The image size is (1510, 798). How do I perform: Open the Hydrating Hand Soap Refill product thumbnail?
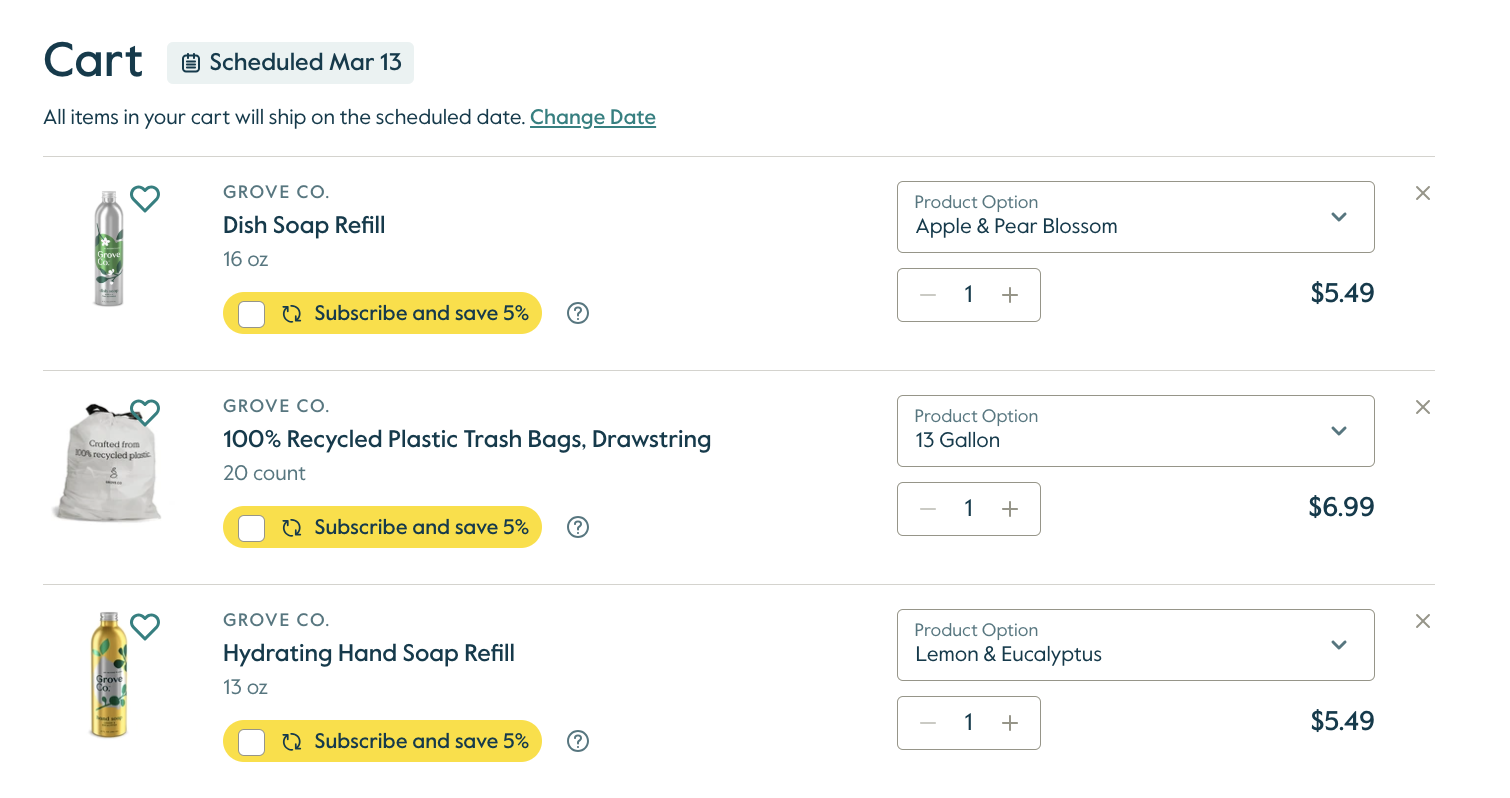point(109,675)
